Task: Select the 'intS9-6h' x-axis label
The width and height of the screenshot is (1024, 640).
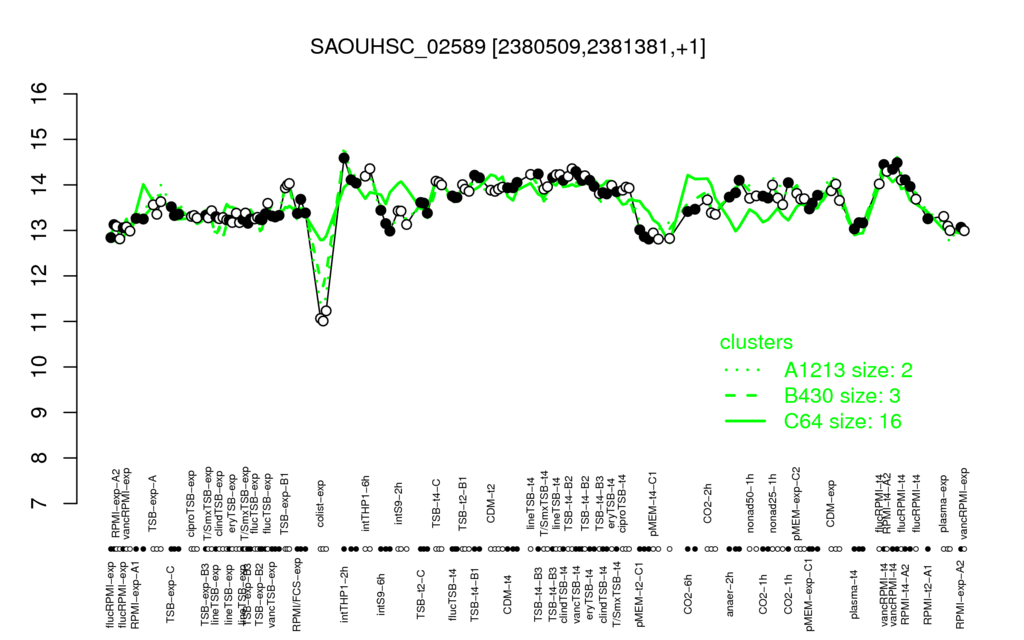Action: coord(381,594)
